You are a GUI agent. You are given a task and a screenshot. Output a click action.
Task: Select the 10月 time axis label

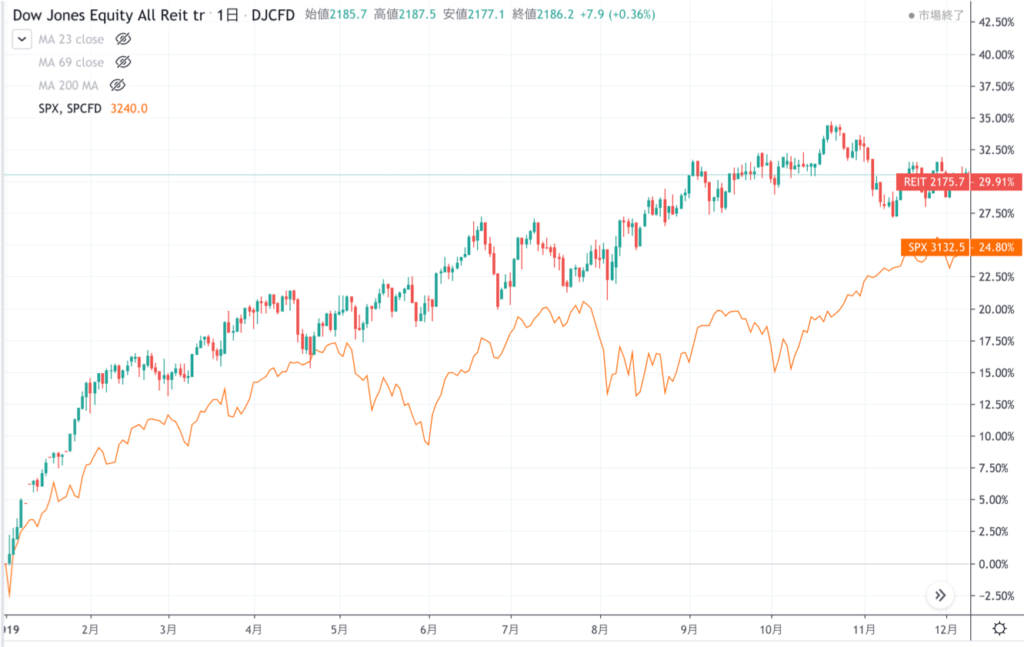coord(771,629)
